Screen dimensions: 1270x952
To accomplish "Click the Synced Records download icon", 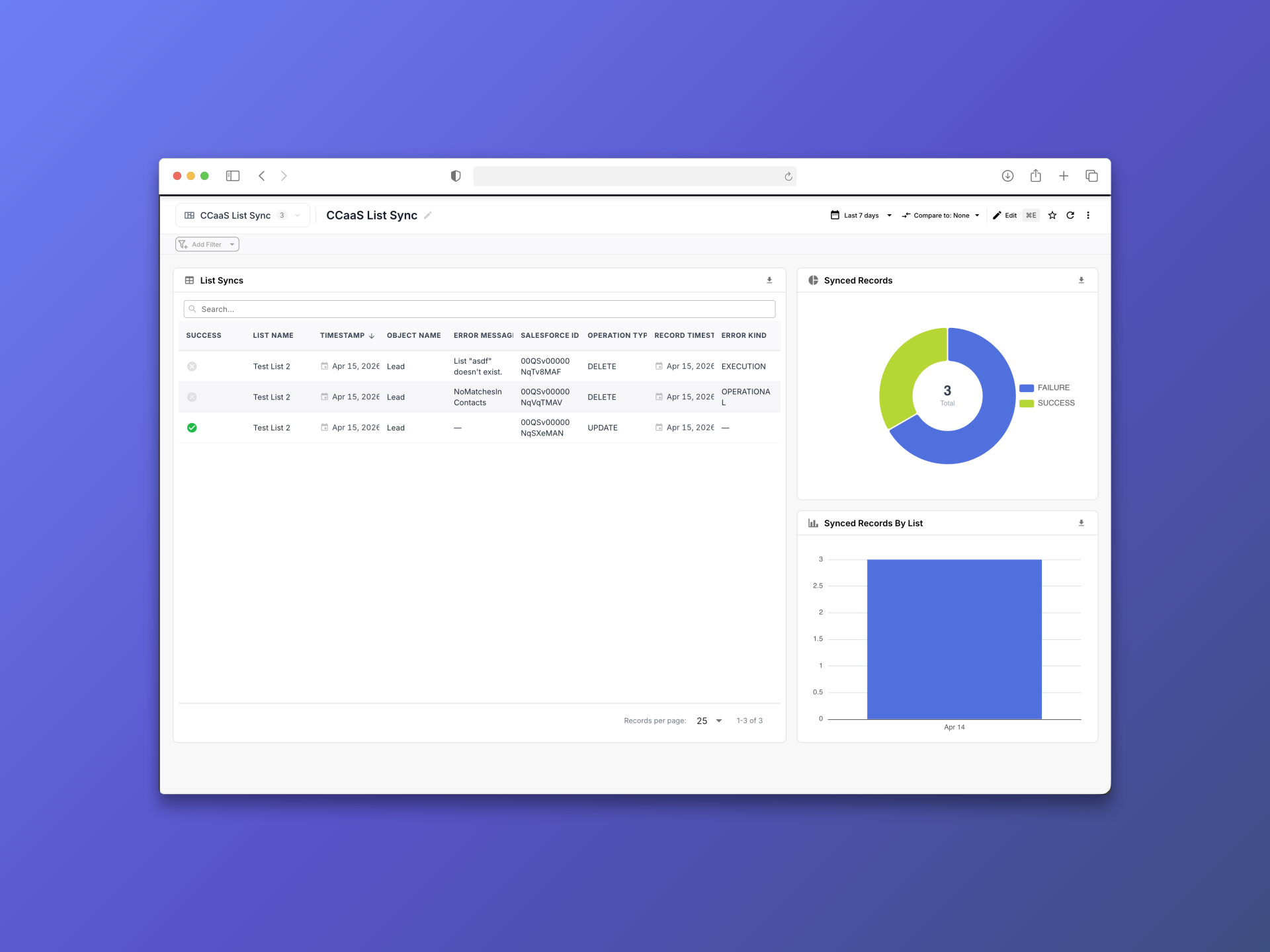I will [x=1081, y=280].
